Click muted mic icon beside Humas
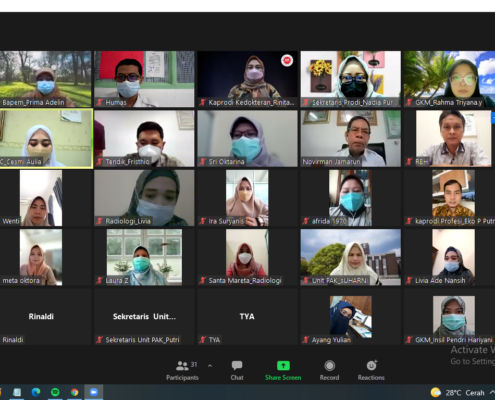This screenshot has width=495, height=400. click(99, 102)
